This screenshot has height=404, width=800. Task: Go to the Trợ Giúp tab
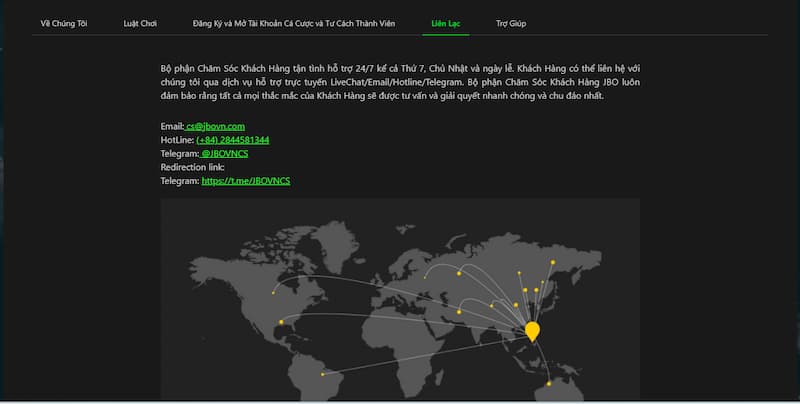[x=510, y=22]
